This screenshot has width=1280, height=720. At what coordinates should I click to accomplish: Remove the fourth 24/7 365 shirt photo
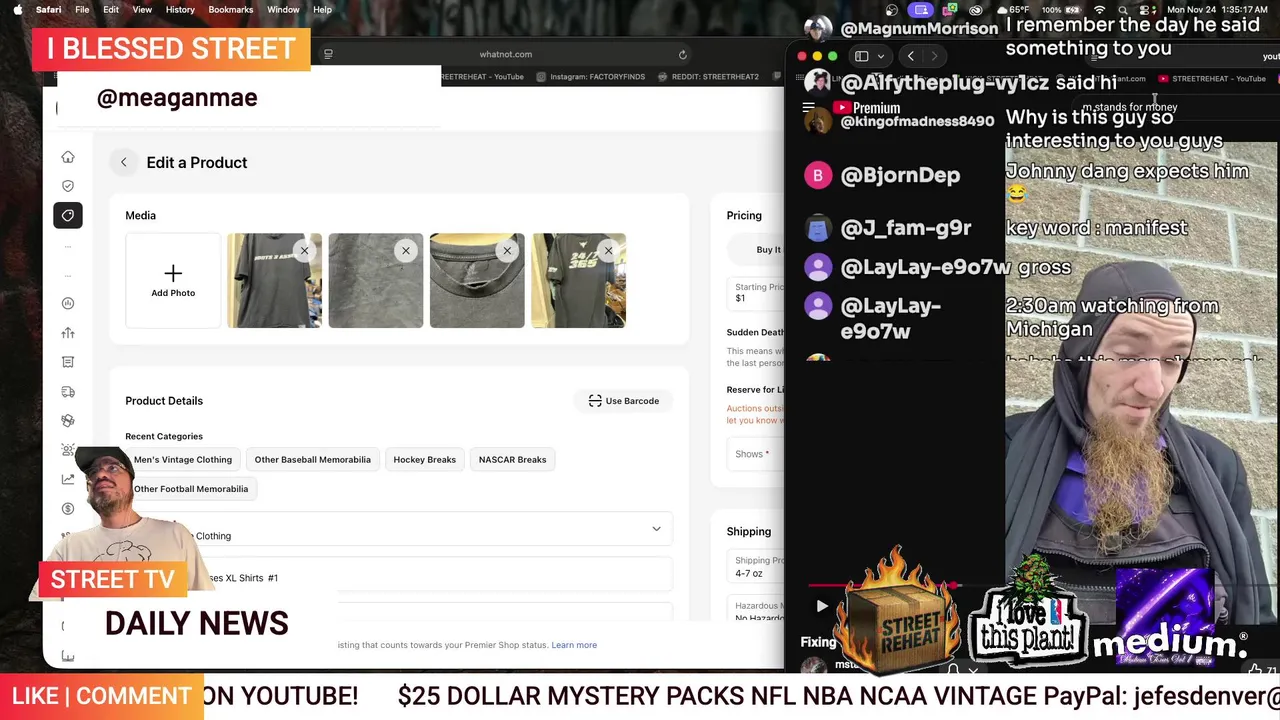click(608, 251)
